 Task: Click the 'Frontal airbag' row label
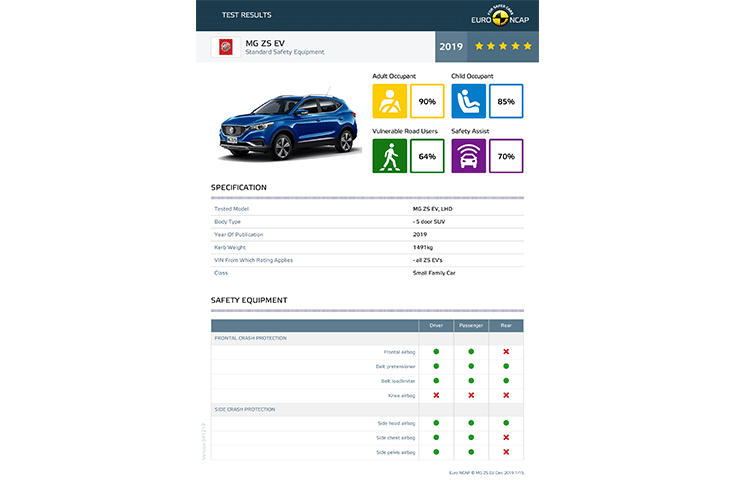(x=399, y=352)
